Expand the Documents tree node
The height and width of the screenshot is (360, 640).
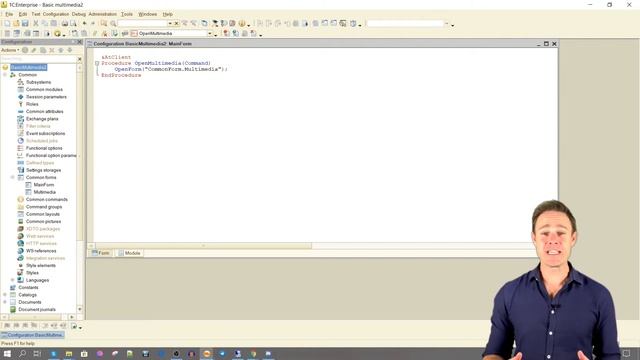[5, 302]
